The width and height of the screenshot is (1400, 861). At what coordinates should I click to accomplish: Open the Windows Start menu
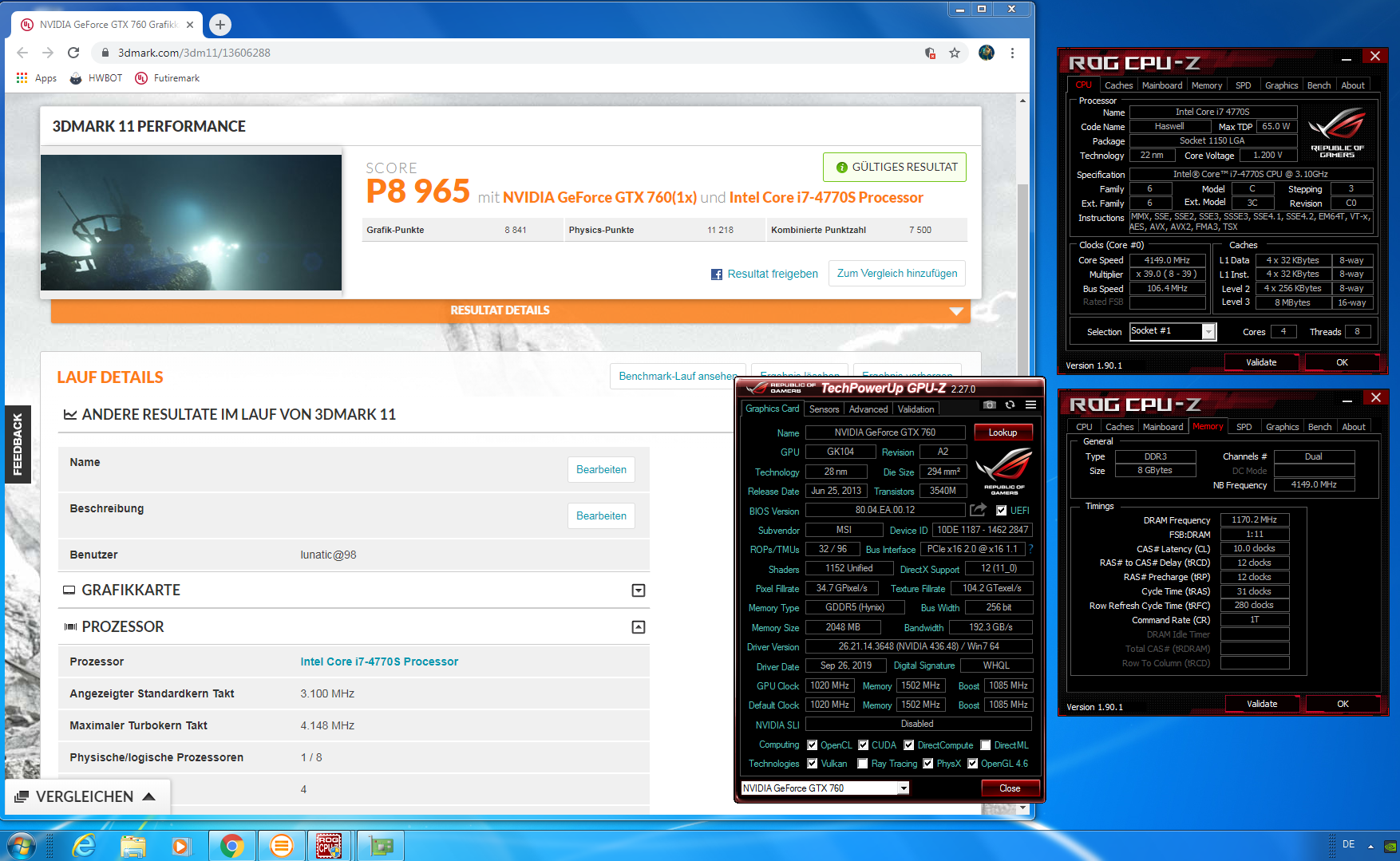click(21, 846)
